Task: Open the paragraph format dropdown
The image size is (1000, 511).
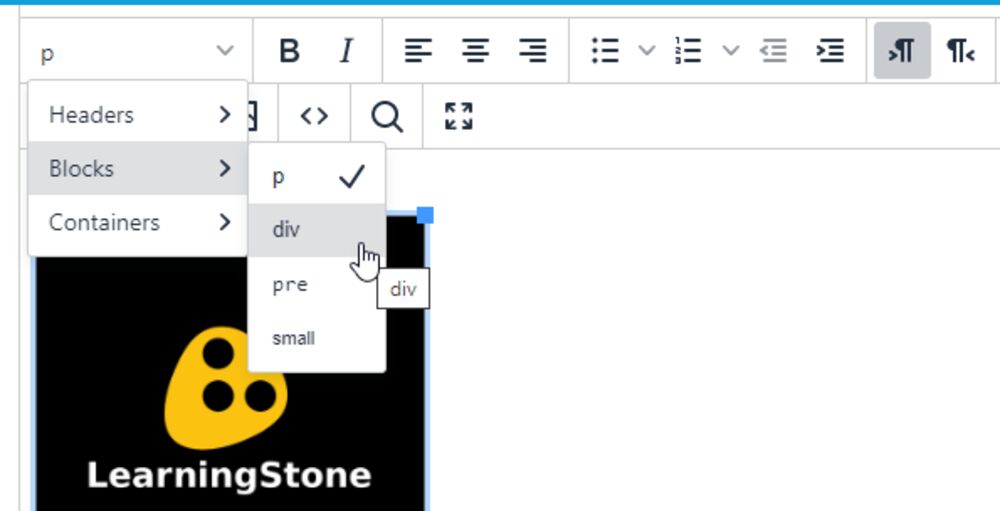Action: 137,51
